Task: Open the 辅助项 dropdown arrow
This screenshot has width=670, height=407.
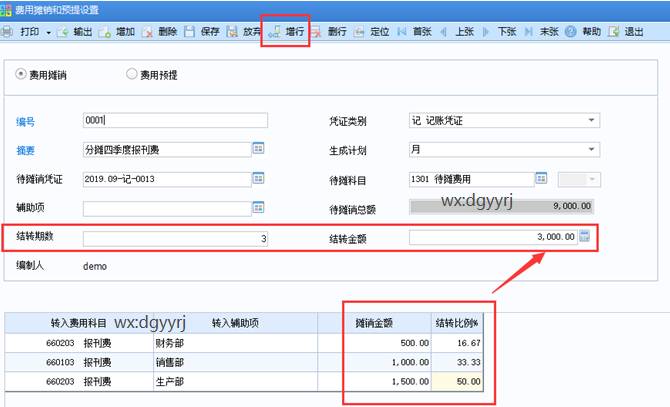Action: click(244, 209)
